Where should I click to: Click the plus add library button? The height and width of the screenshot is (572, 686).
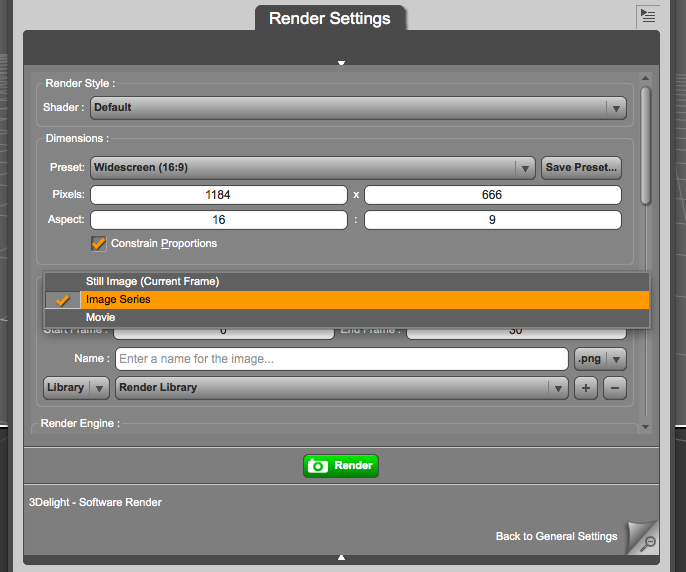[x=586, y=388]
